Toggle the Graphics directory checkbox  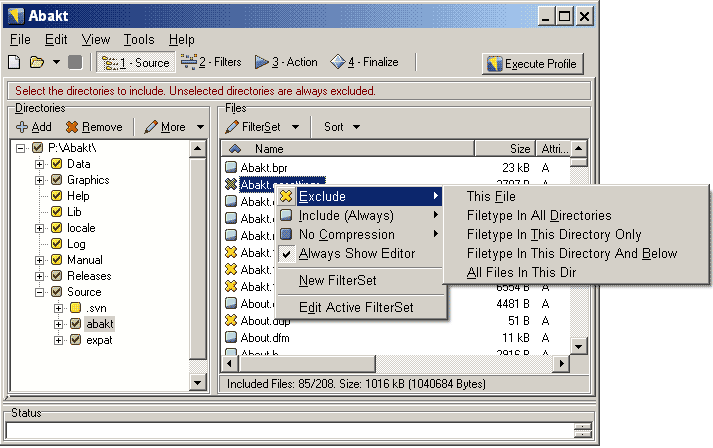click(56, 180)
